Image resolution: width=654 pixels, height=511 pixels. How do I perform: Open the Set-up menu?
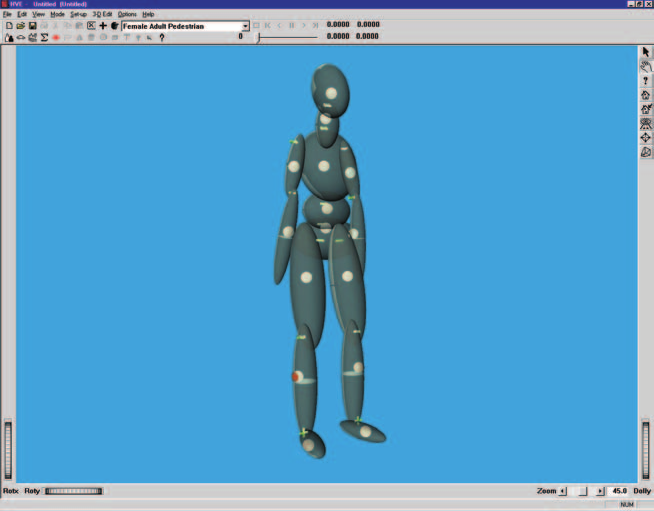coord(78,14)
